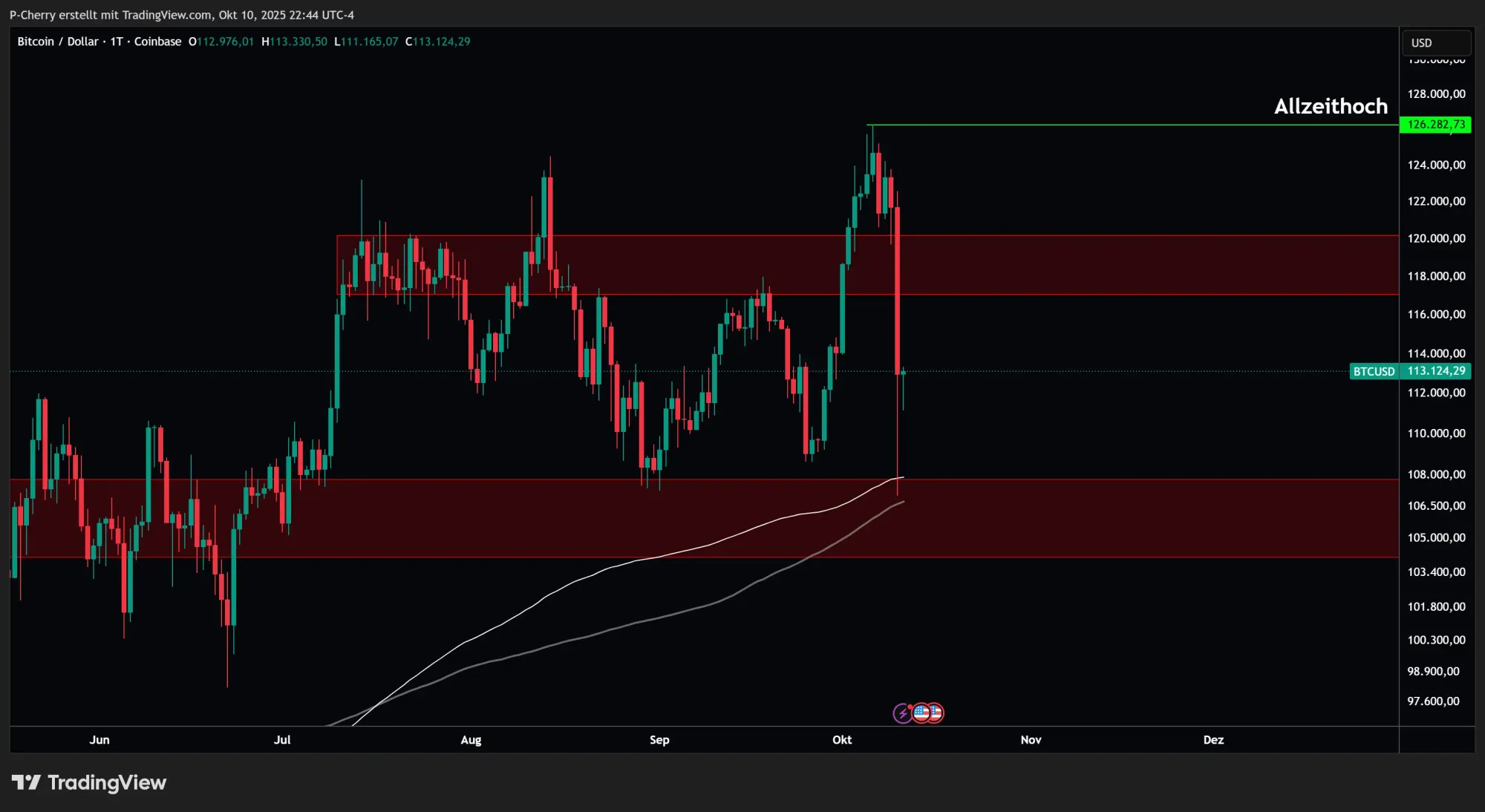The height and width of the screenshot is (812, 1485).
Task: Open the second US flag economic event marker
Action: click(x=936, y=713)
